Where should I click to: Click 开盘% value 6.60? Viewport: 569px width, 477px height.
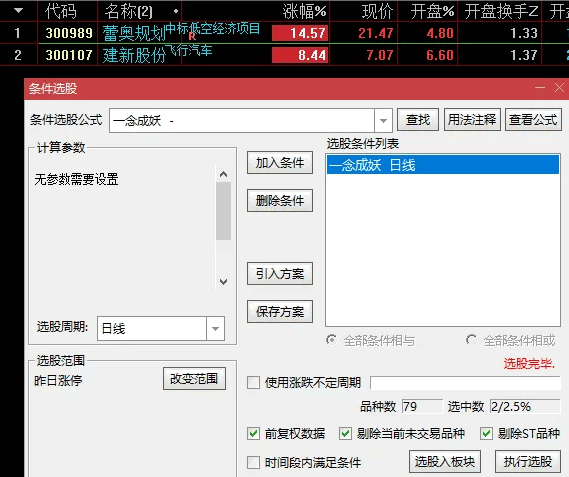pos(440,56)
